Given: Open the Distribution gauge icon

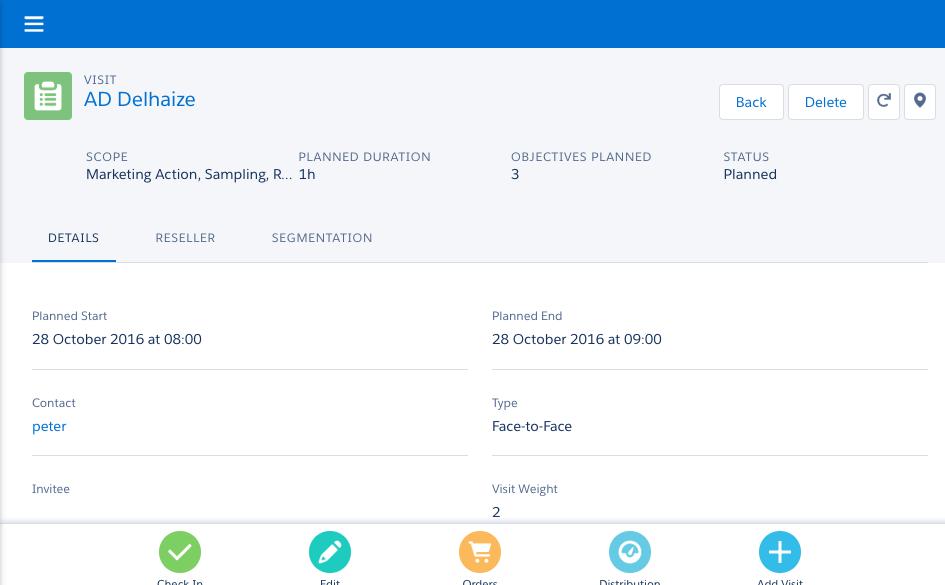Looking at the screenshot, I should pyautogui.click(x=630, y=552).
